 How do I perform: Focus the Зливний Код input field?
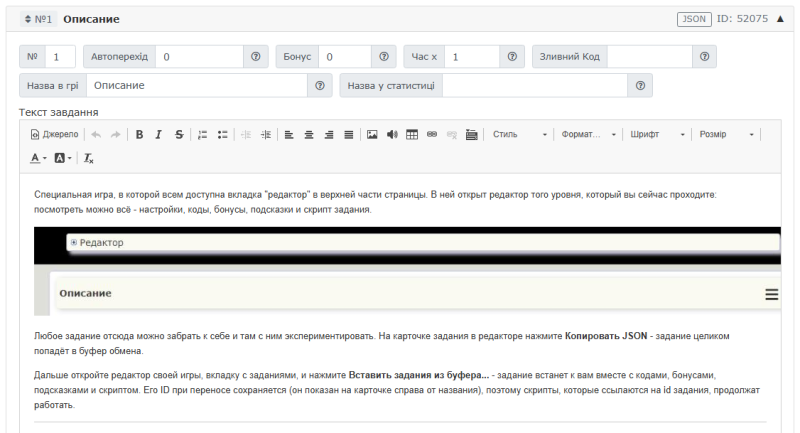[x=650, y=57]
